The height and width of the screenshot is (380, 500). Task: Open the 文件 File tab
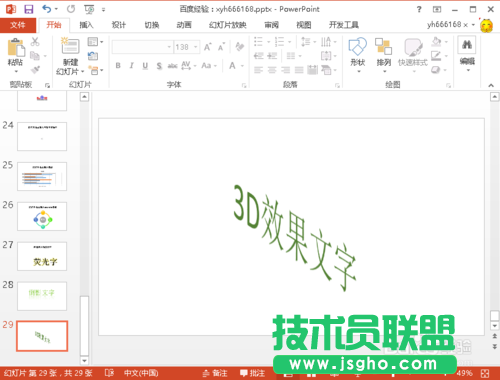pyautogui.click(x=18, y=25)
